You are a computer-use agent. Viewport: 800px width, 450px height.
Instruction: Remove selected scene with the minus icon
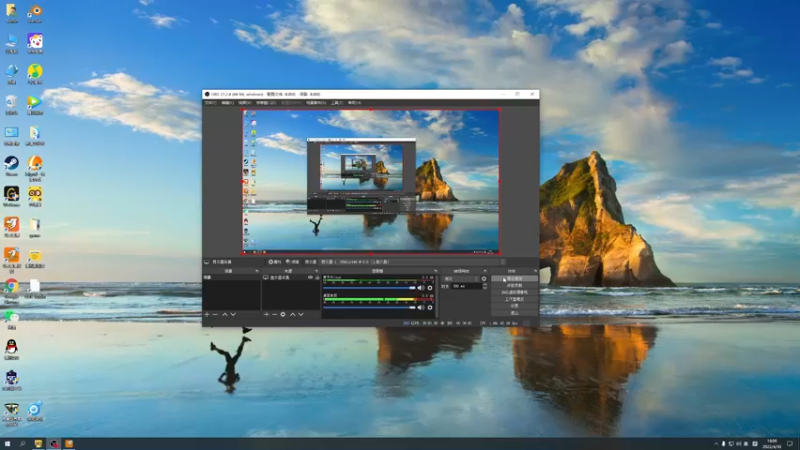tap(215, 314)
